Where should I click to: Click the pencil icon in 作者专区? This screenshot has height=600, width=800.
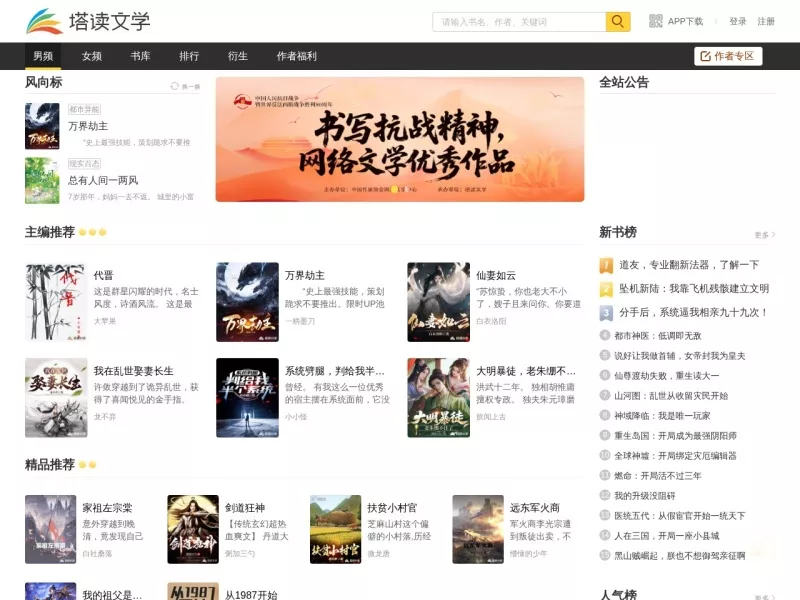pos(706,56)
